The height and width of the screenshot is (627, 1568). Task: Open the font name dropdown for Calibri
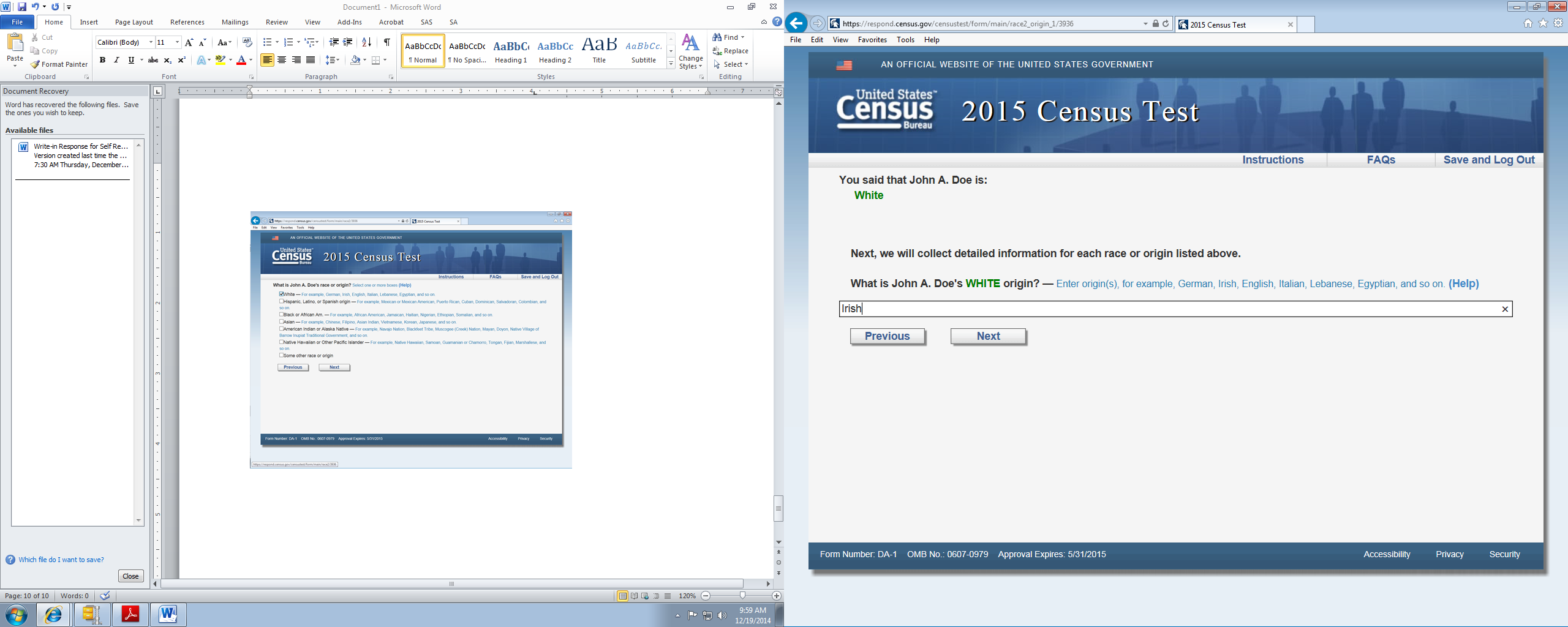coord(151,42)
